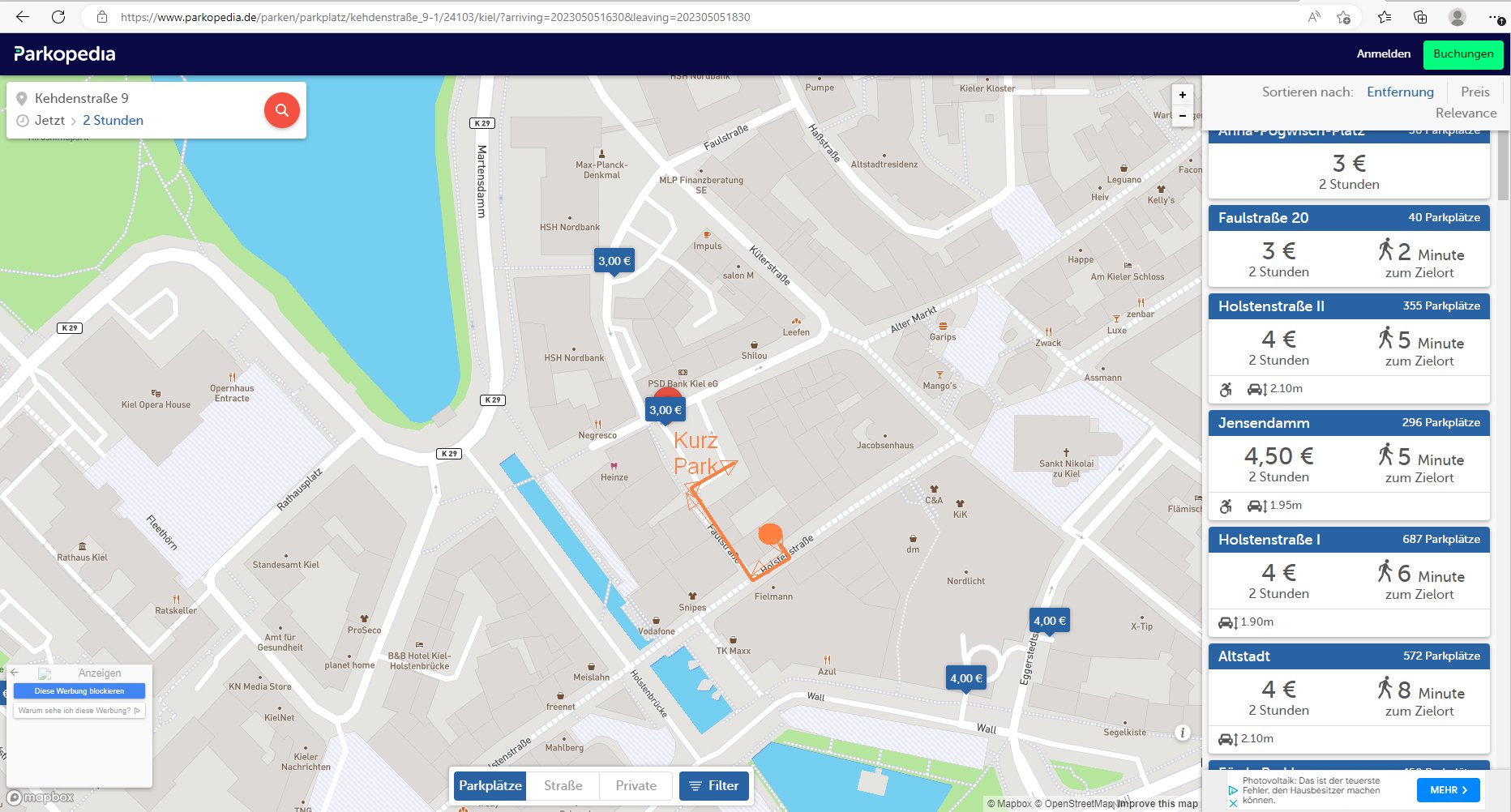Click the Parkopedia logo
This screenshot has height=812, width=1511.
point(65,54)
